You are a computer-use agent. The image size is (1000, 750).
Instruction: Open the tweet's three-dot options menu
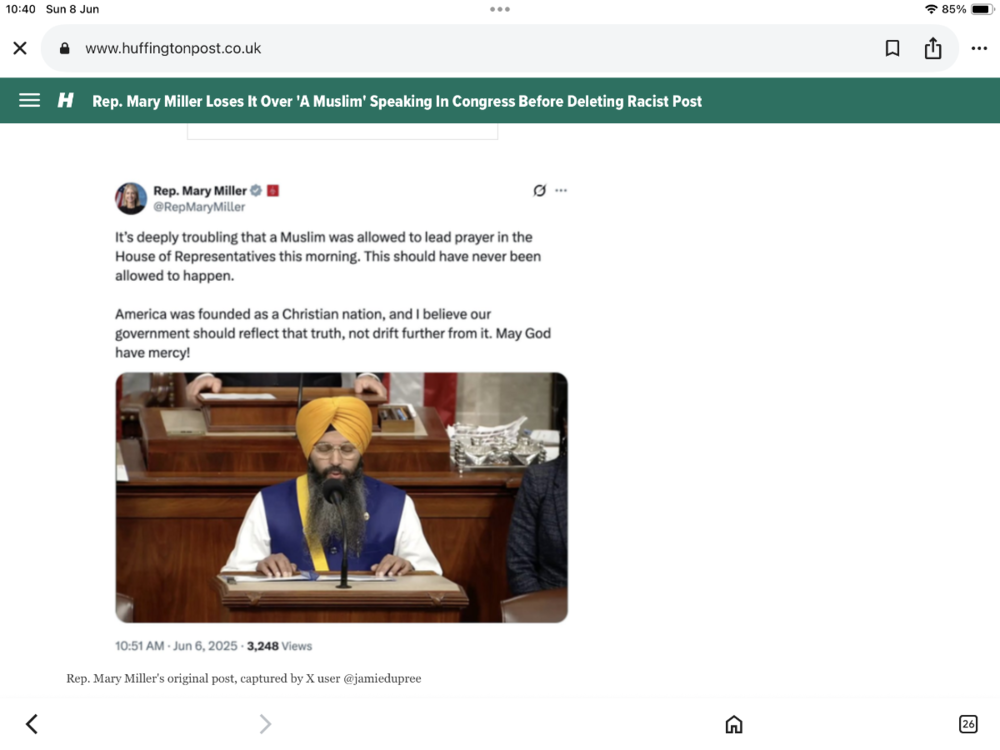tap(561, 190)
